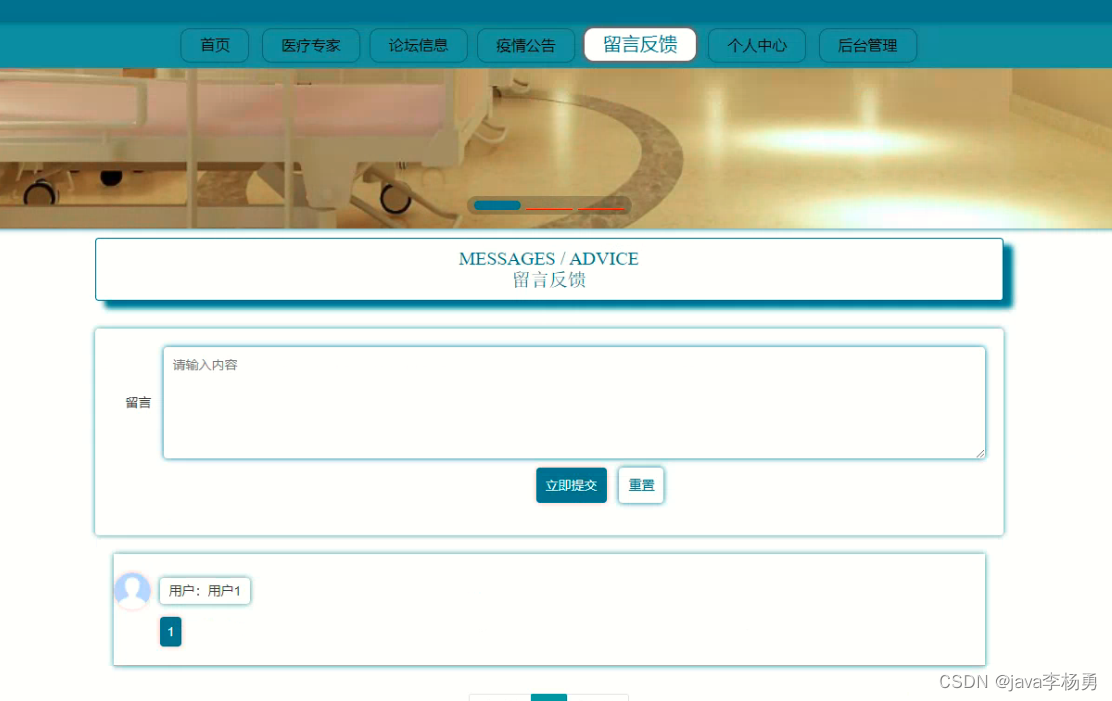Click the MESSAGES / ADVICE heading

point(548,259)
